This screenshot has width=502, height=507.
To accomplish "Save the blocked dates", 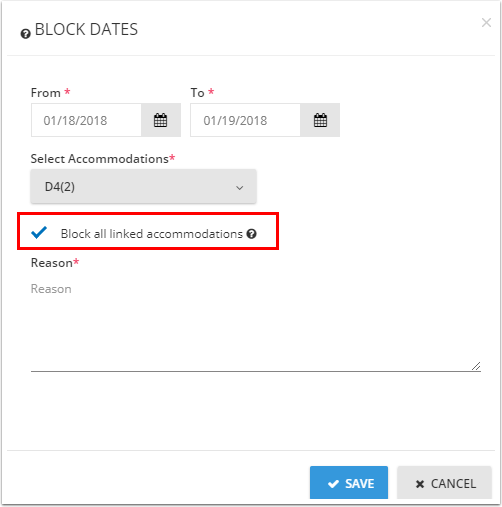I will [x=349, y=483].
